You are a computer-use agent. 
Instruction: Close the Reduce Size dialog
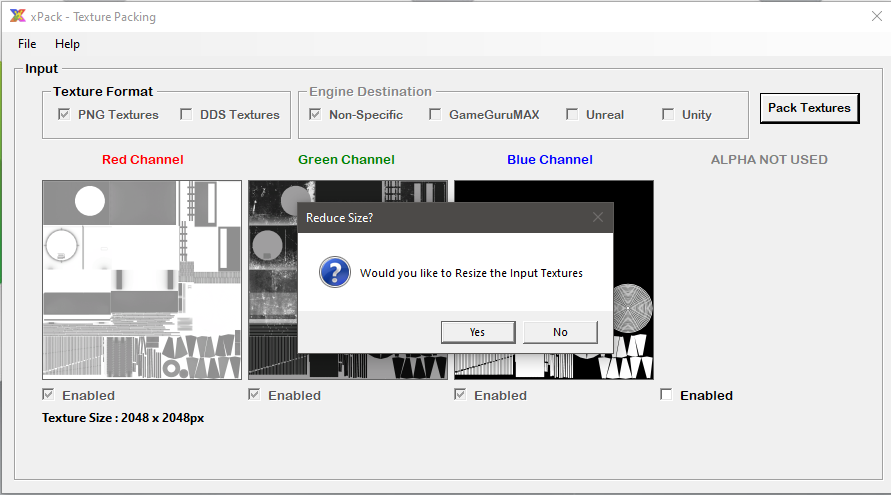coord(598,217)
